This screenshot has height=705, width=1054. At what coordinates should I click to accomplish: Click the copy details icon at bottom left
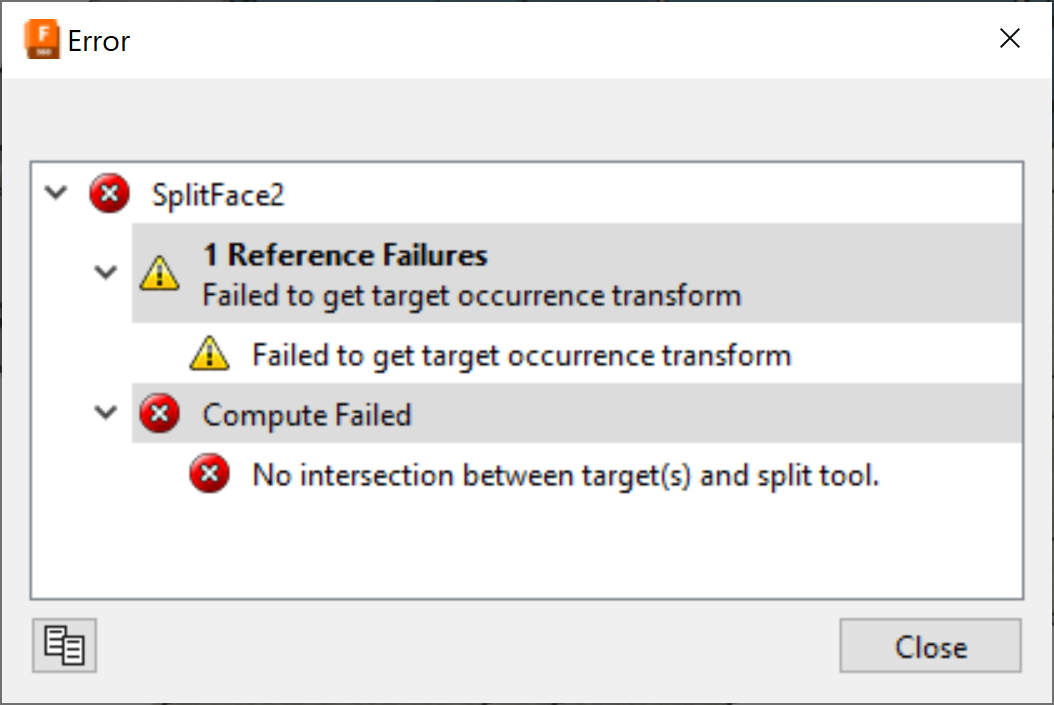pos(64,645)
